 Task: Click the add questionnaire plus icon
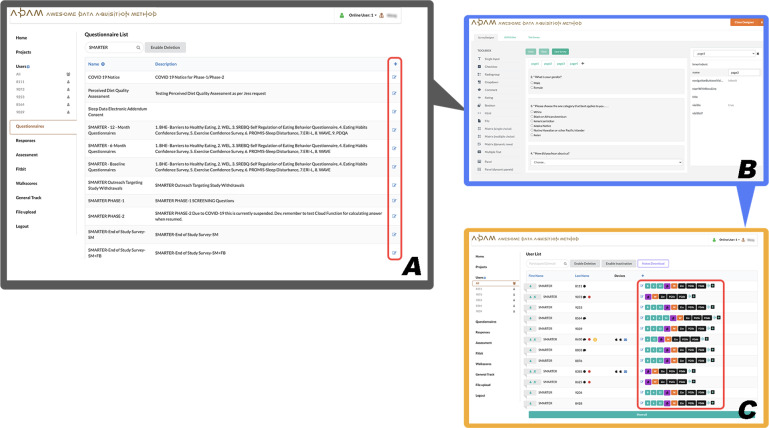394,64
